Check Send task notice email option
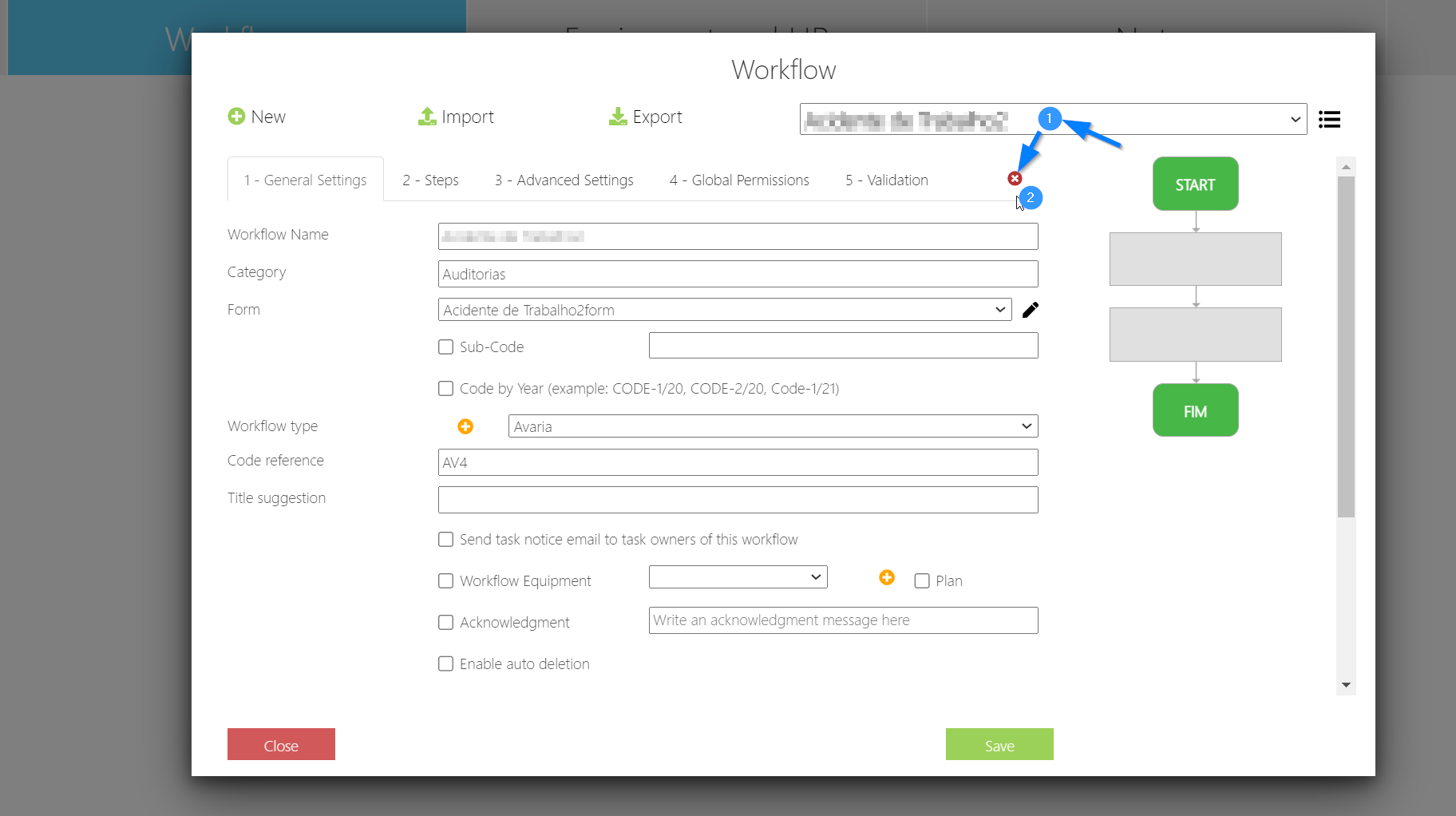This screenshot has width=1456, height=816. click(x=446, y=539)
